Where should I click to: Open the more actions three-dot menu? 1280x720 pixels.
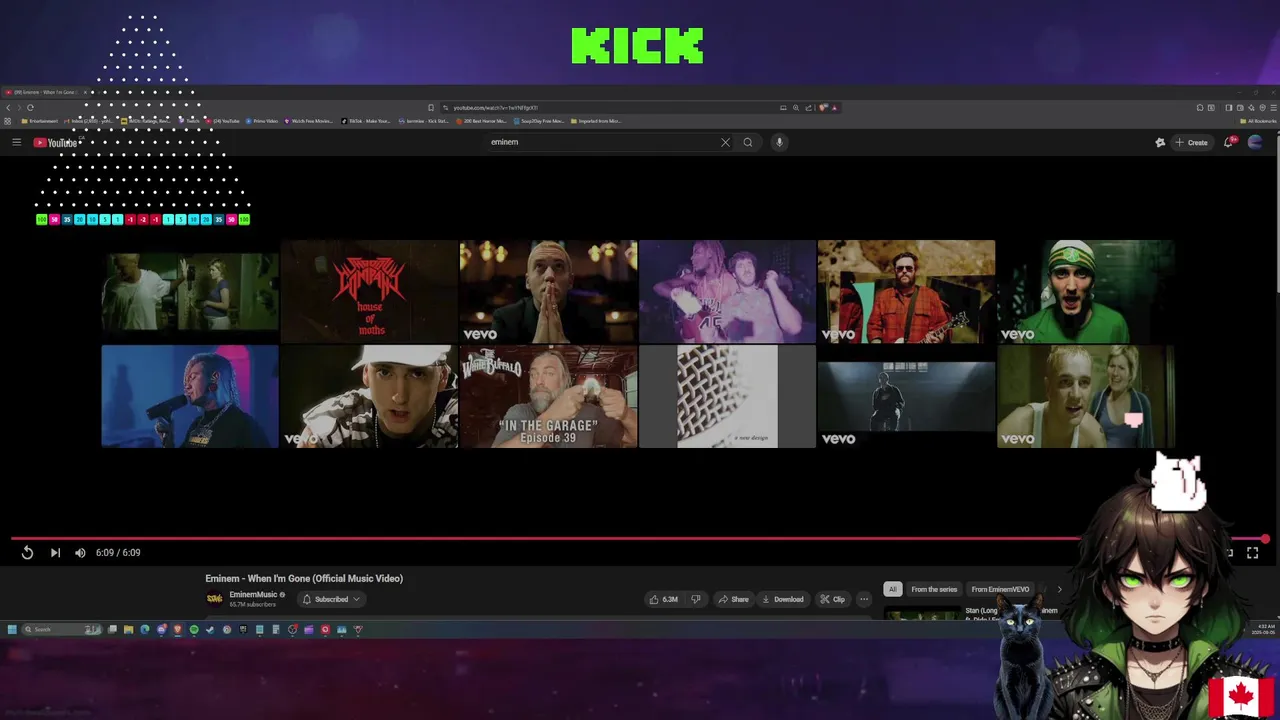pos(864,599)
